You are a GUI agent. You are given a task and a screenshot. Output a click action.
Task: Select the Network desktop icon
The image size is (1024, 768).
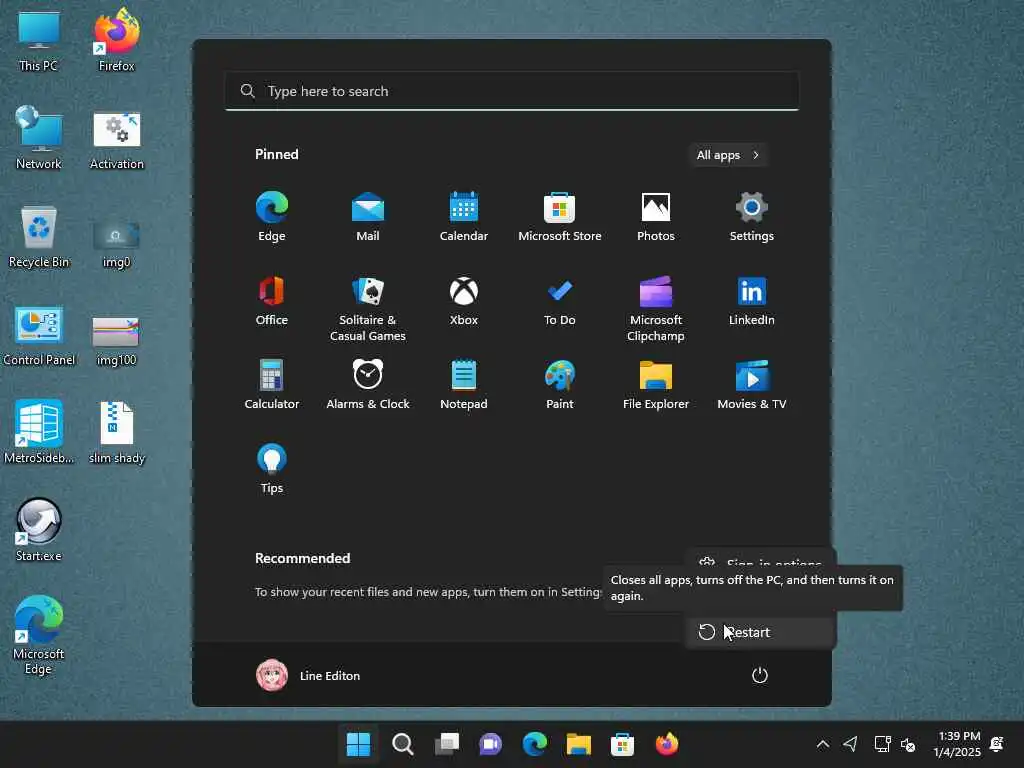(x=39, y=138)
